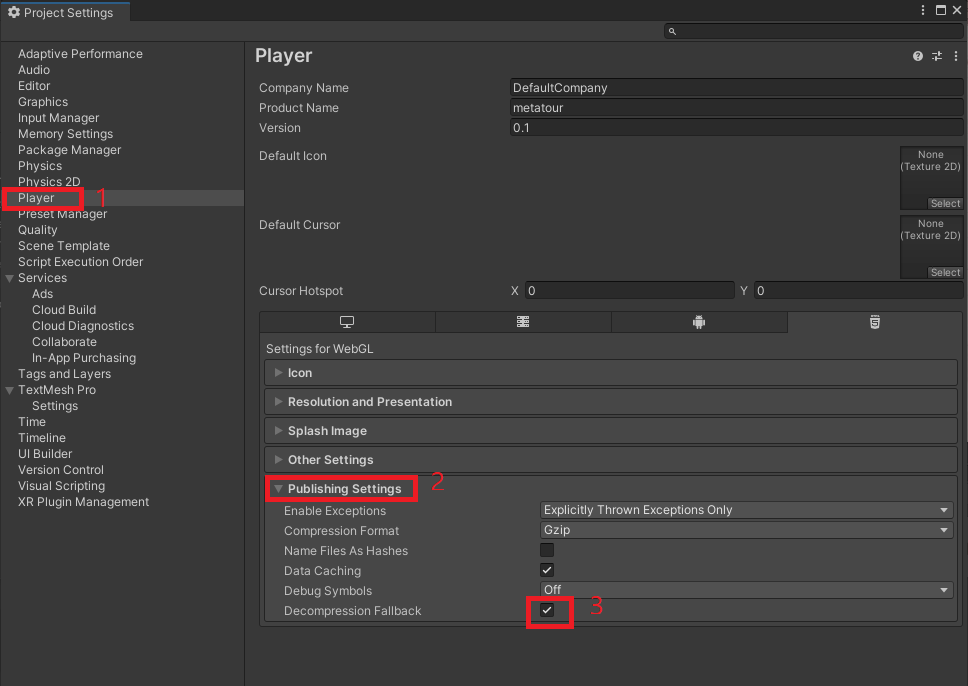The width and height of the screenshot is (968, 686).
Task: Open Audio settings
Action: pos(34,70)
